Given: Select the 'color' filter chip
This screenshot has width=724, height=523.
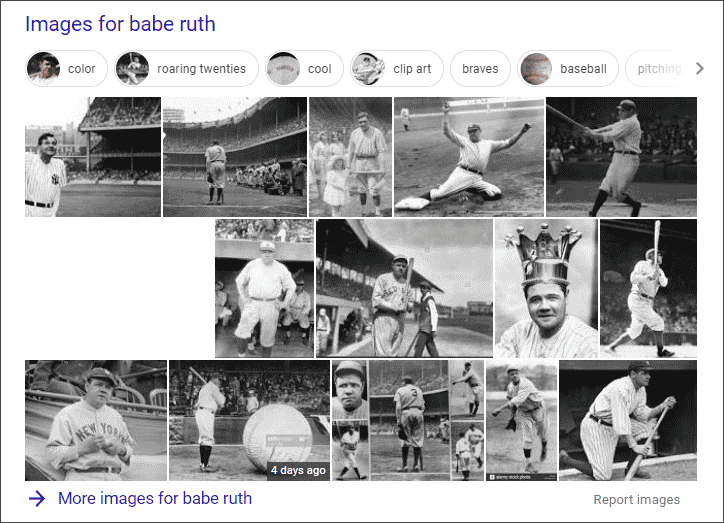Looking at the screenshot, I should click(x=66, y=68).
